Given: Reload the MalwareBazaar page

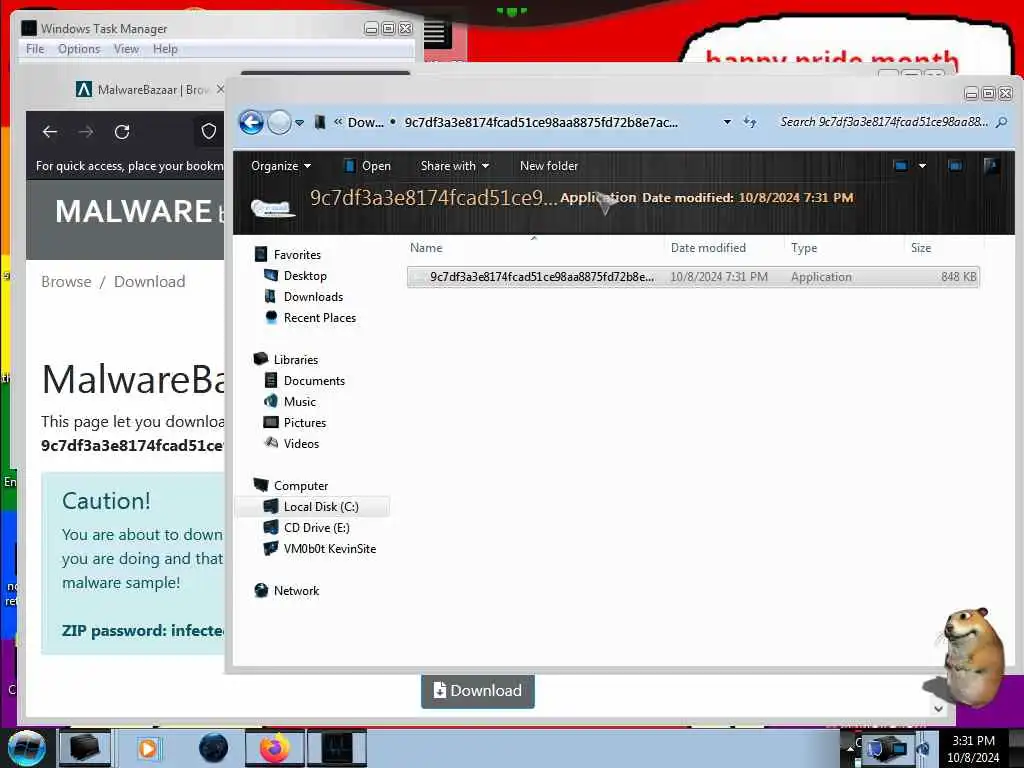Looking at the screenshot, I should click(x=122, y=132).
